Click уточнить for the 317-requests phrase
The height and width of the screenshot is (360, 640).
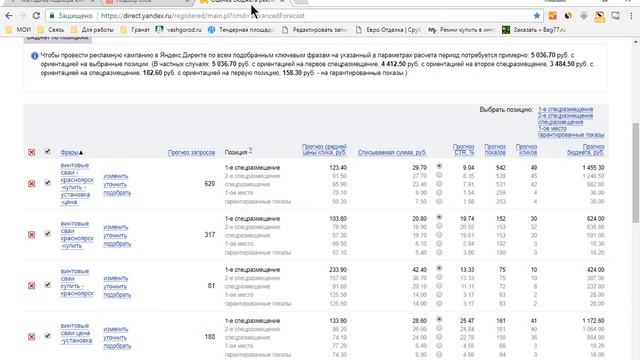[x=115, y=236]
